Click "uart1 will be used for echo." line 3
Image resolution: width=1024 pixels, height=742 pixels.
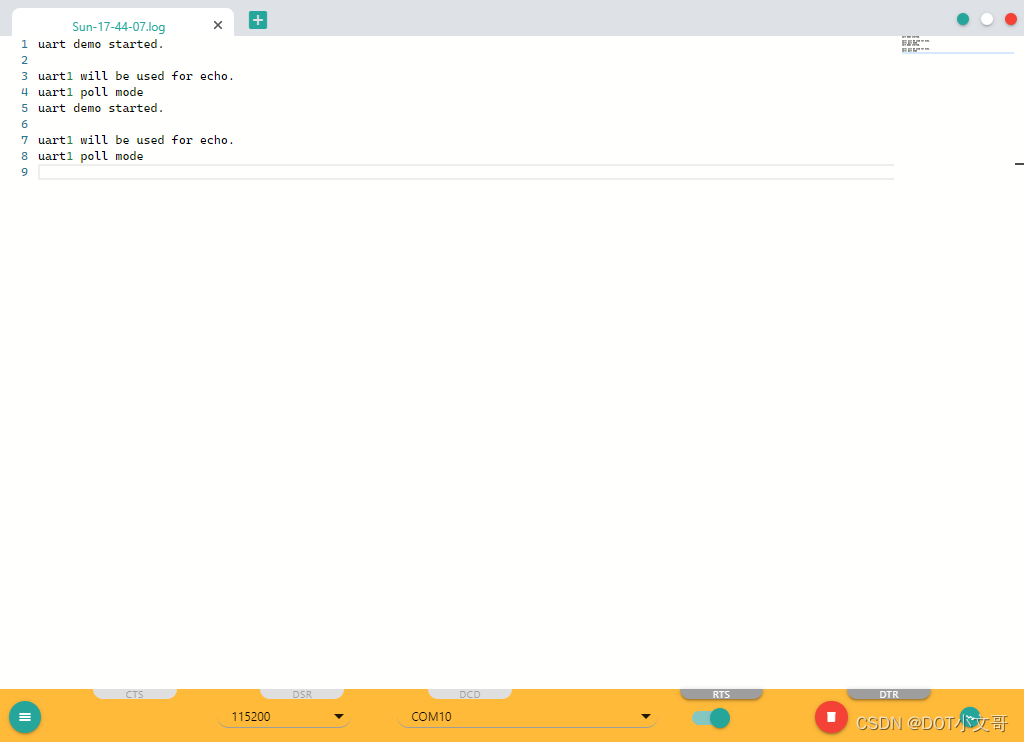[136, 76]
